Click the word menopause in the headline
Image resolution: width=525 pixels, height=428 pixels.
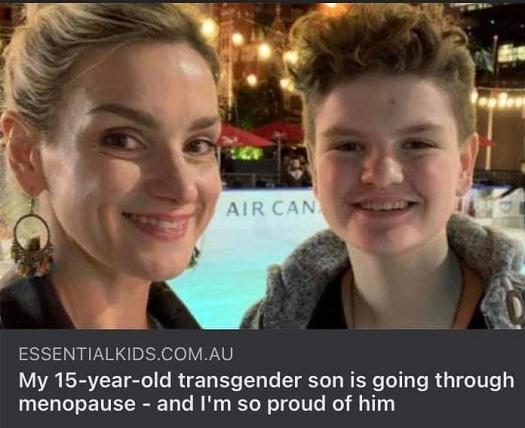[77, 404]
